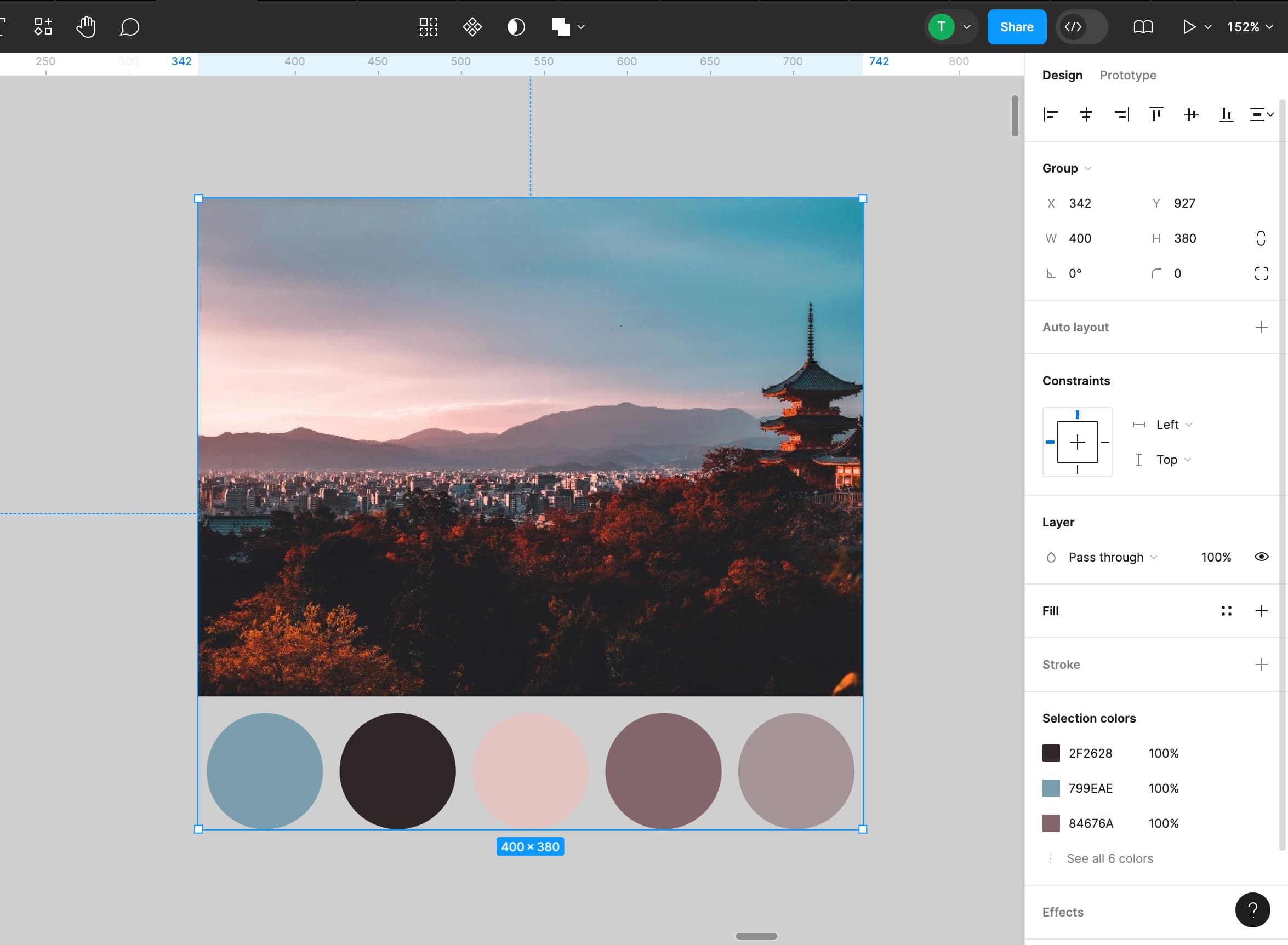
Task: Select the Comment tool
Action: tap(129, 26)
